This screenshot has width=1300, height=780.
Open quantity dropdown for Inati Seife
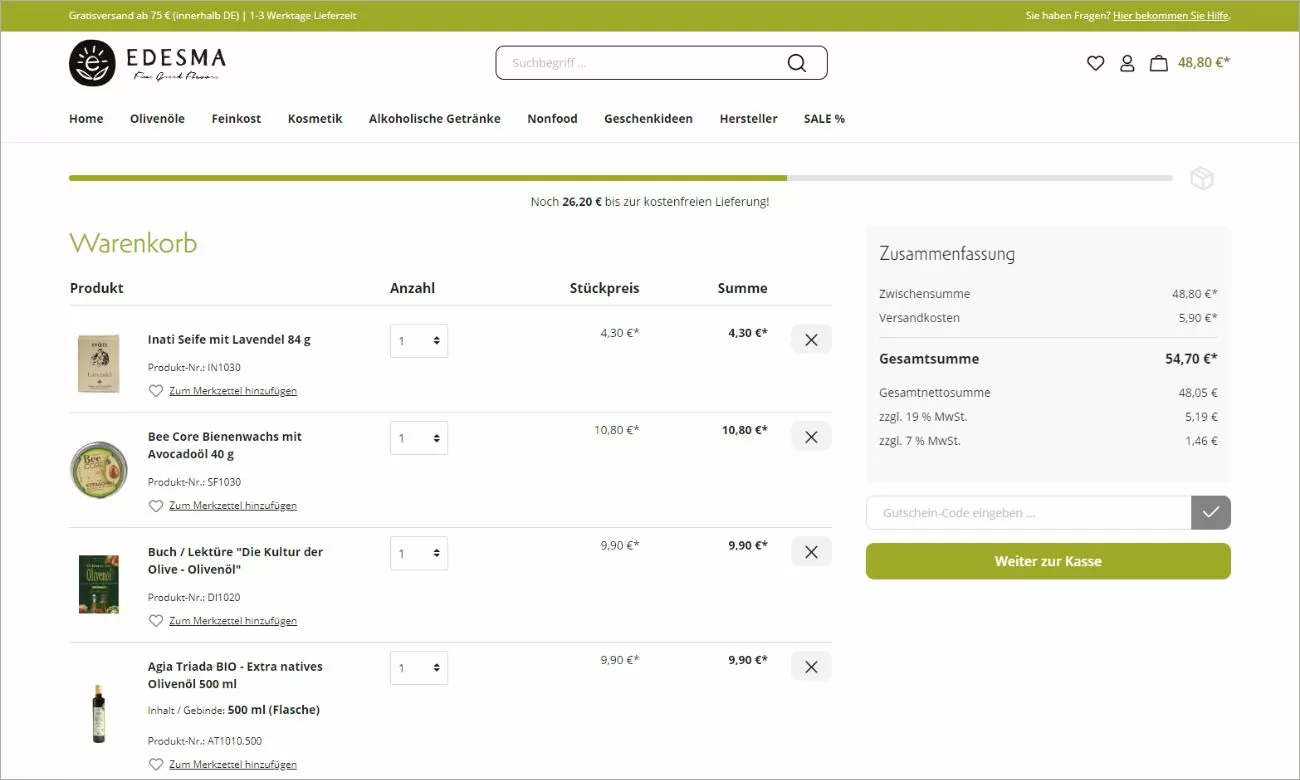pyautogui.click(x=418, y=340)
